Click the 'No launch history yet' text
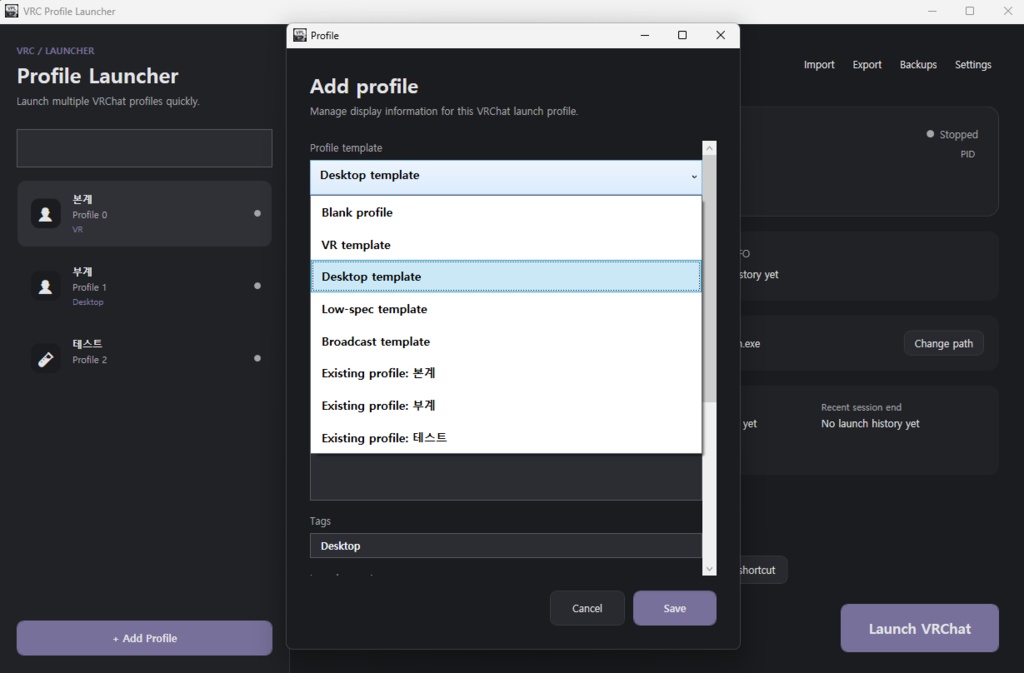The height and width of the screenshot is (673, 1024). coord(870,424)
